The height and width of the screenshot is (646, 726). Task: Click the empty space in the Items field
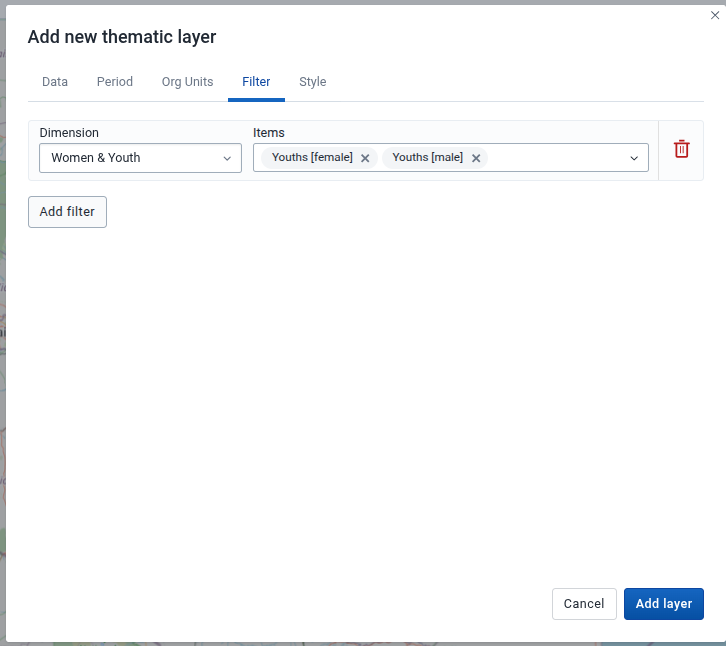click(555, 158)
